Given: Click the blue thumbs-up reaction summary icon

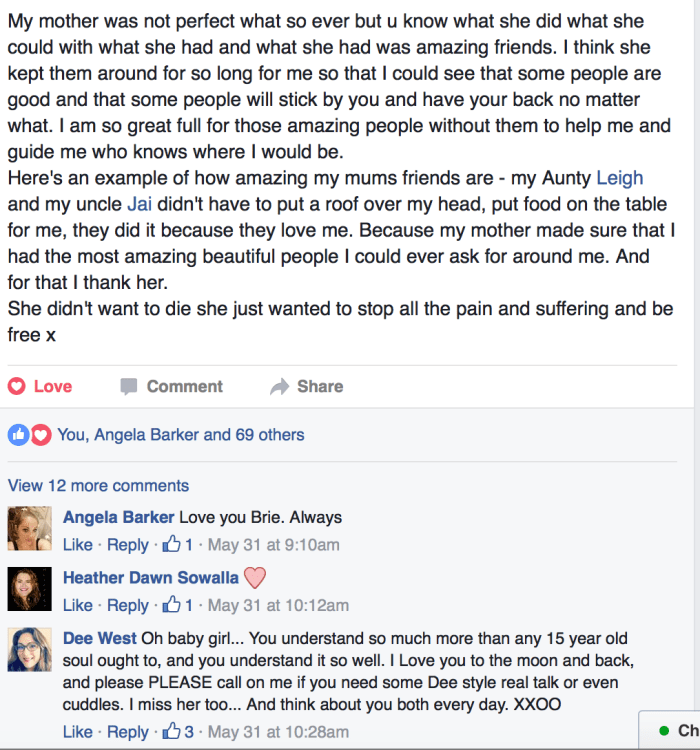Looking at the screenshot, I should (18, 435).
